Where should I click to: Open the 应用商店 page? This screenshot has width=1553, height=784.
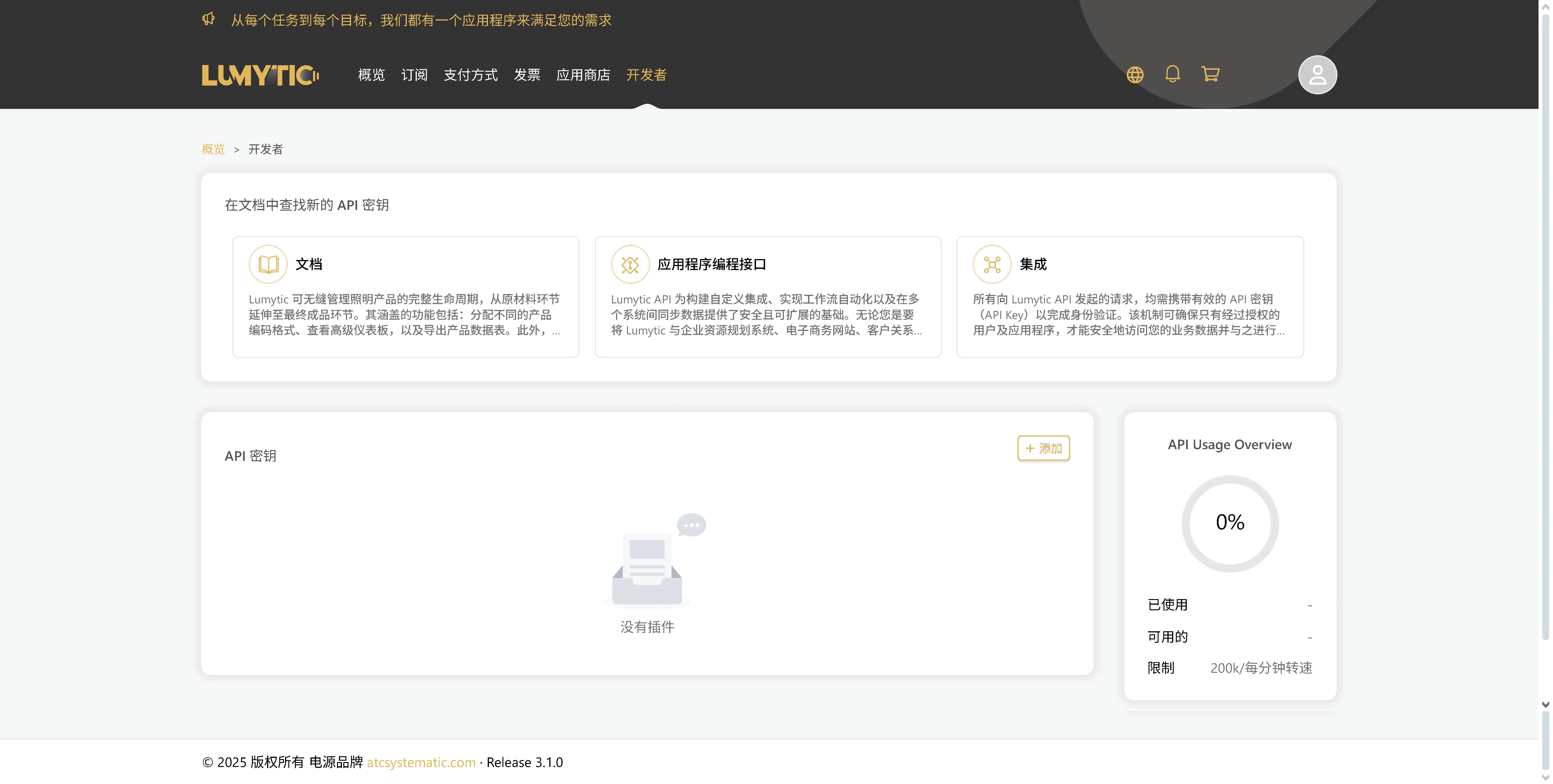(x=583, y=75)
